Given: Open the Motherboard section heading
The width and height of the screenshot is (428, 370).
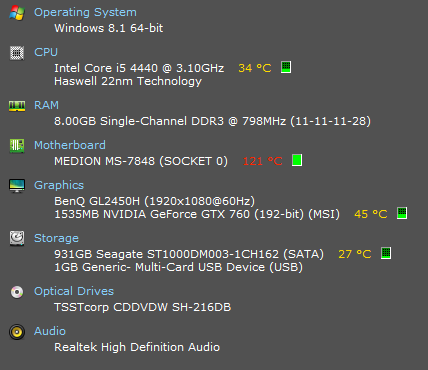Looking at the screenshot, I should click(x=70, y=145).
